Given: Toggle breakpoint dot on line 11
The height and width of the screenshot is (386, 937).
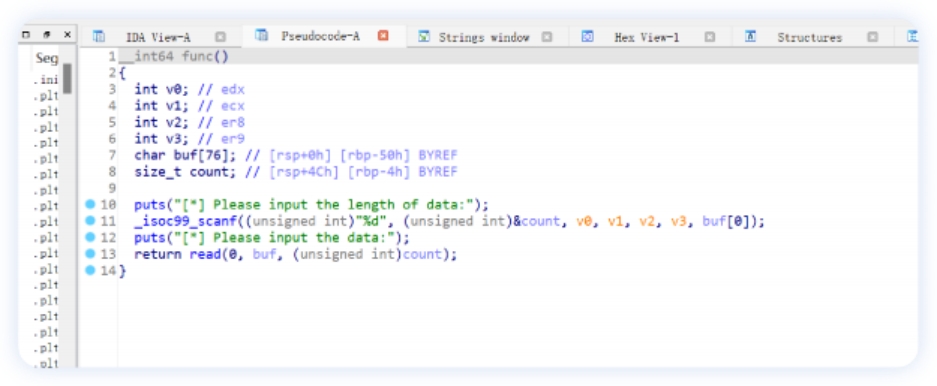Looking at the screenshot, I should (x=90, y=221).
